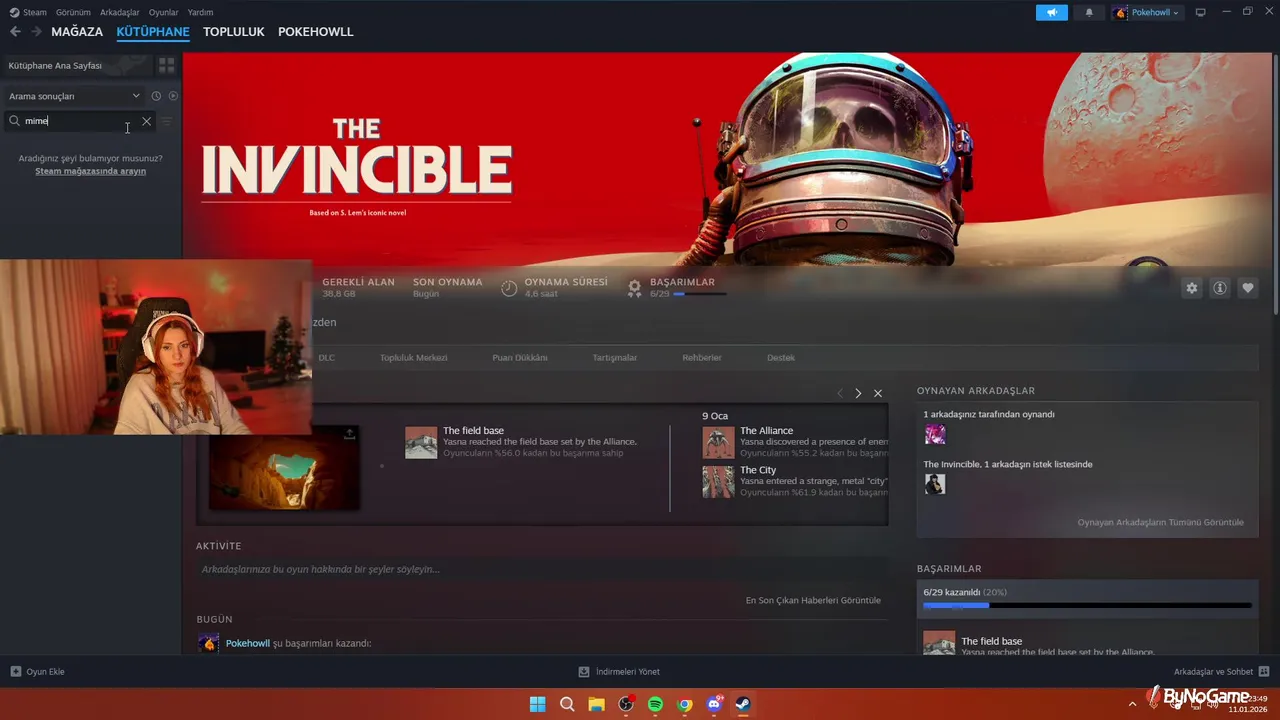Open the Arkadaşlar menu
The width and height of the screenshot is (1280, 720).
tap(120, 12)
